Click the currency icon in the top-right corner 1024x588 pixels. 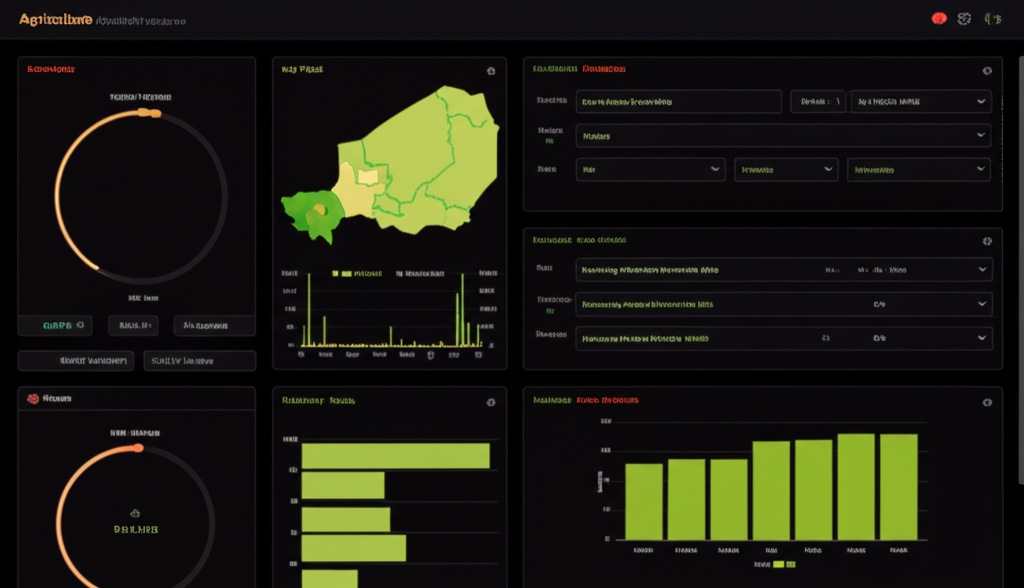pos(993,17)
